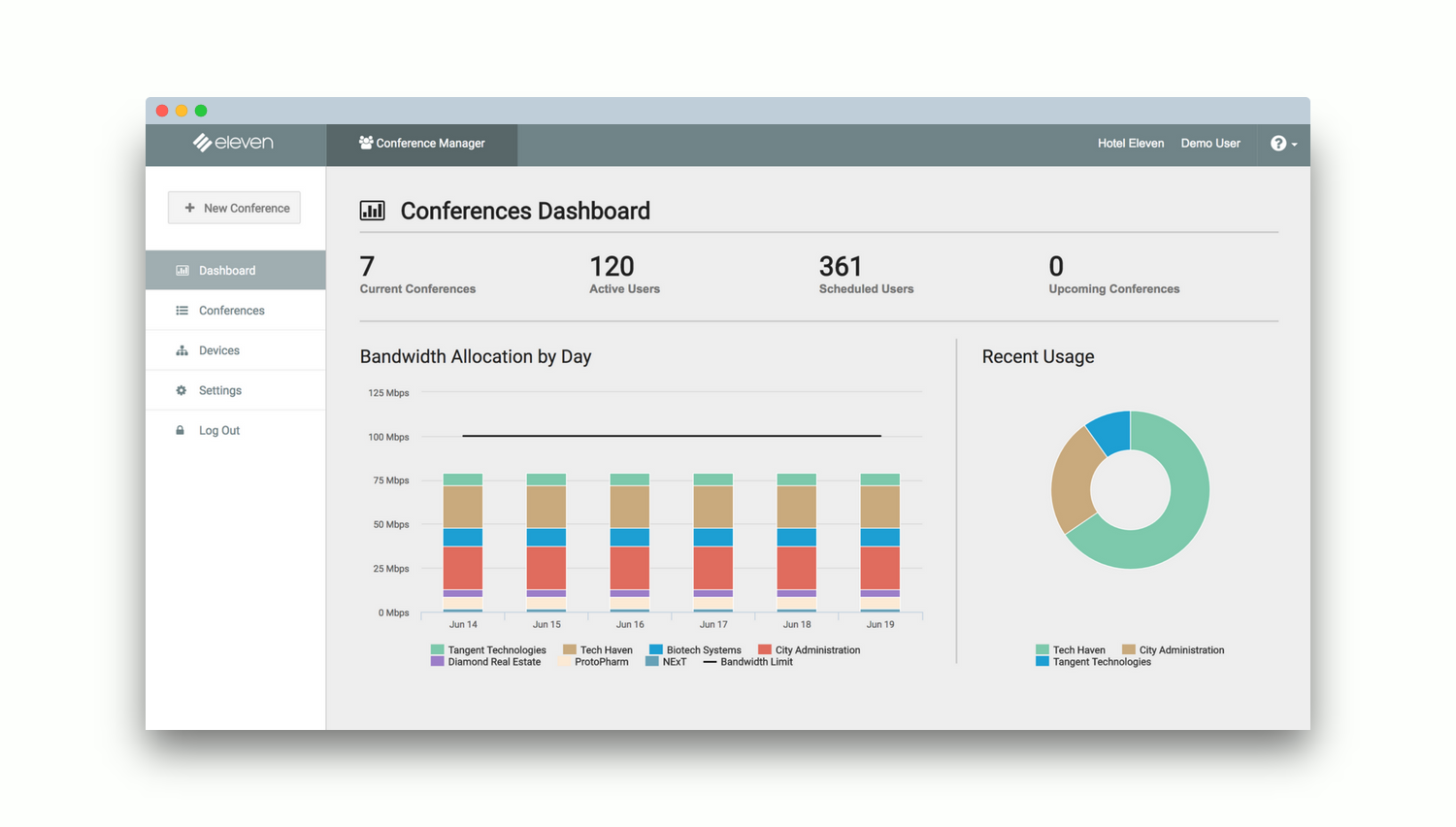Click the Jun 17 stacked bar
Viewport: 1456px width, 827px height.
coord(713,543)
